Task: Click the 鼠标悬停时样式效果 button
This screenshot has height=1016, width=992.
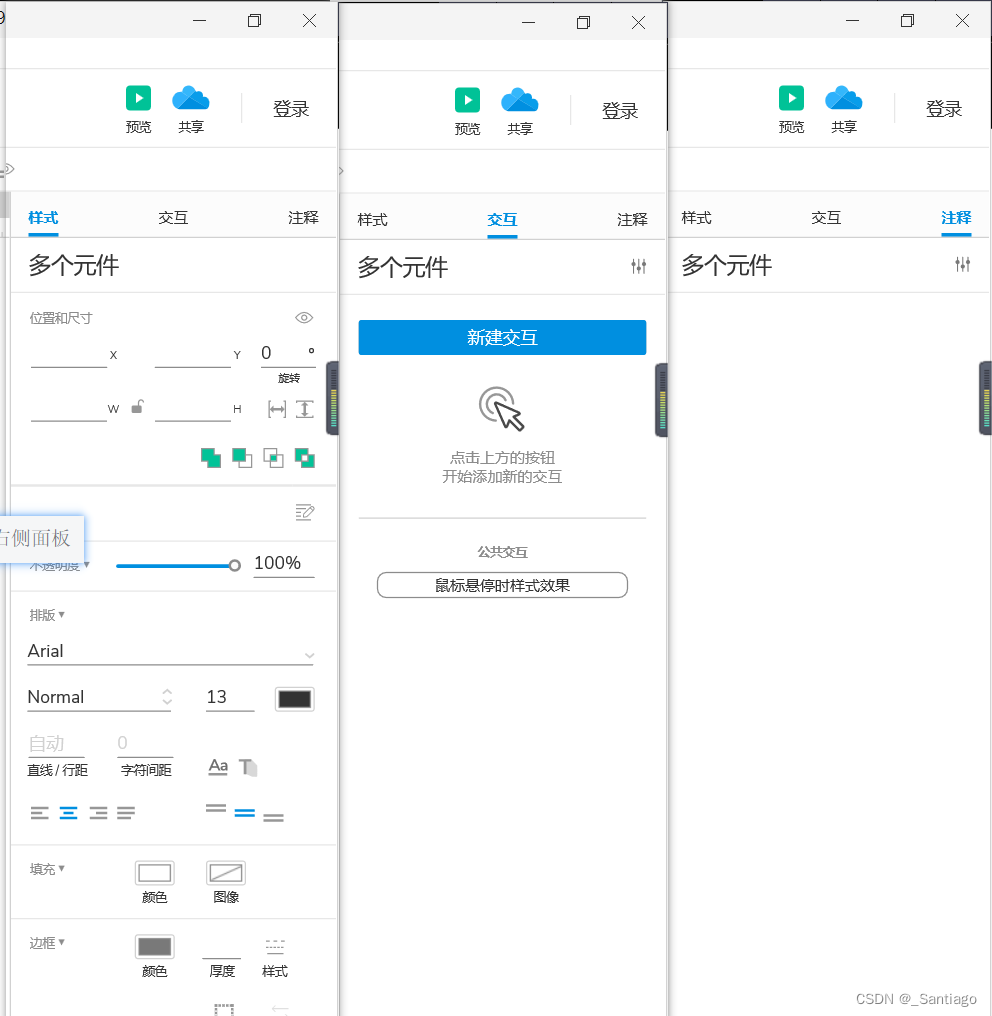Action: pos(502,585)
